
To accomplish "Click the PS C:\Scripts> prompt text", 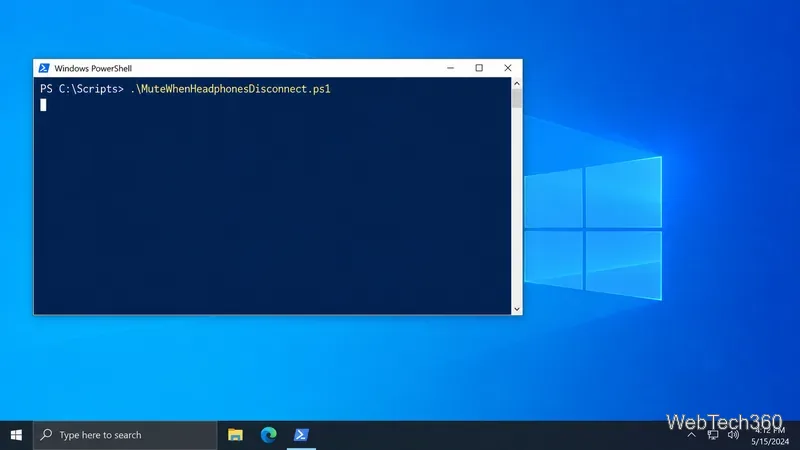I will 82,89.
